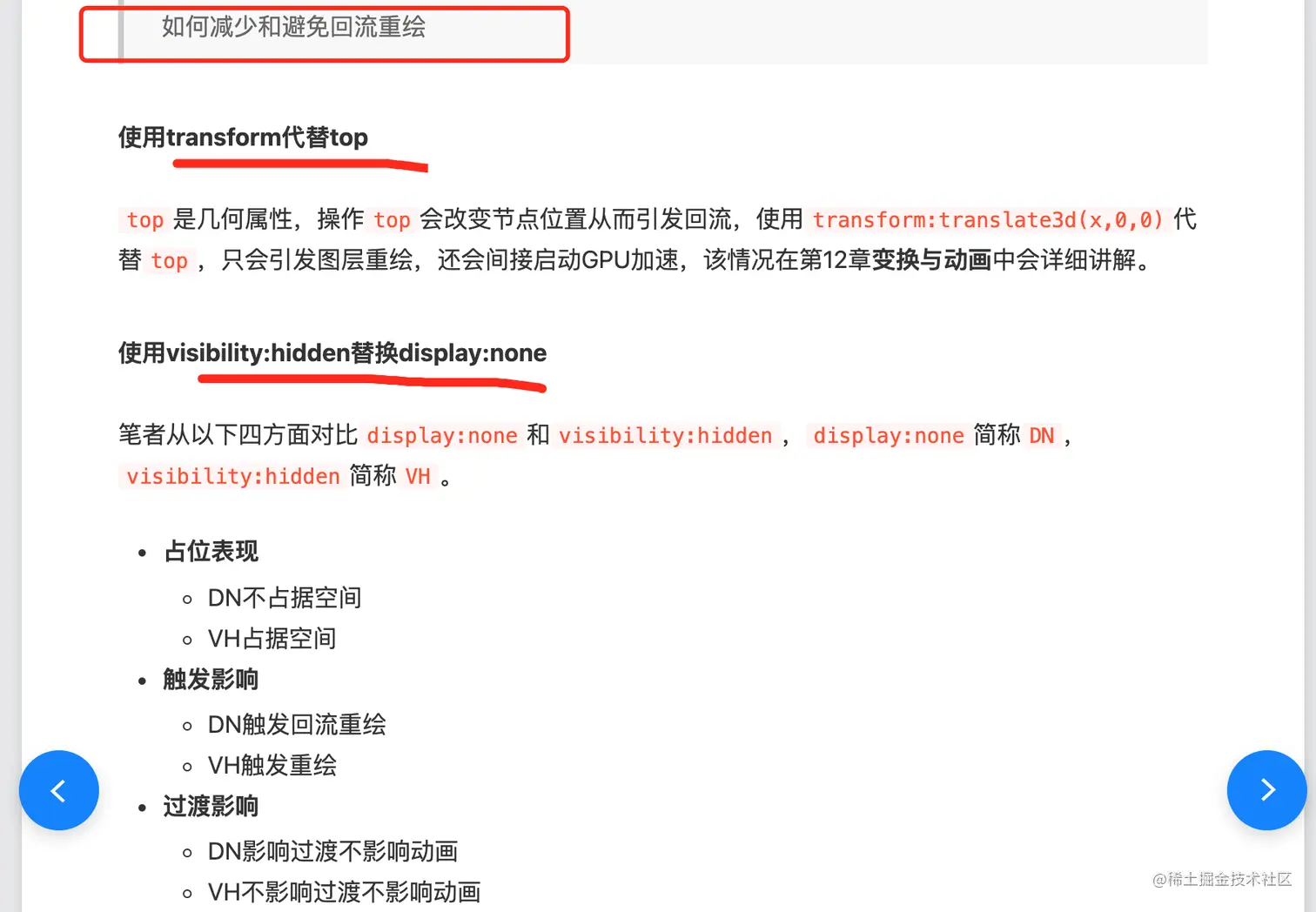
Task: Click the first inline top code tag
Action: 144,219
